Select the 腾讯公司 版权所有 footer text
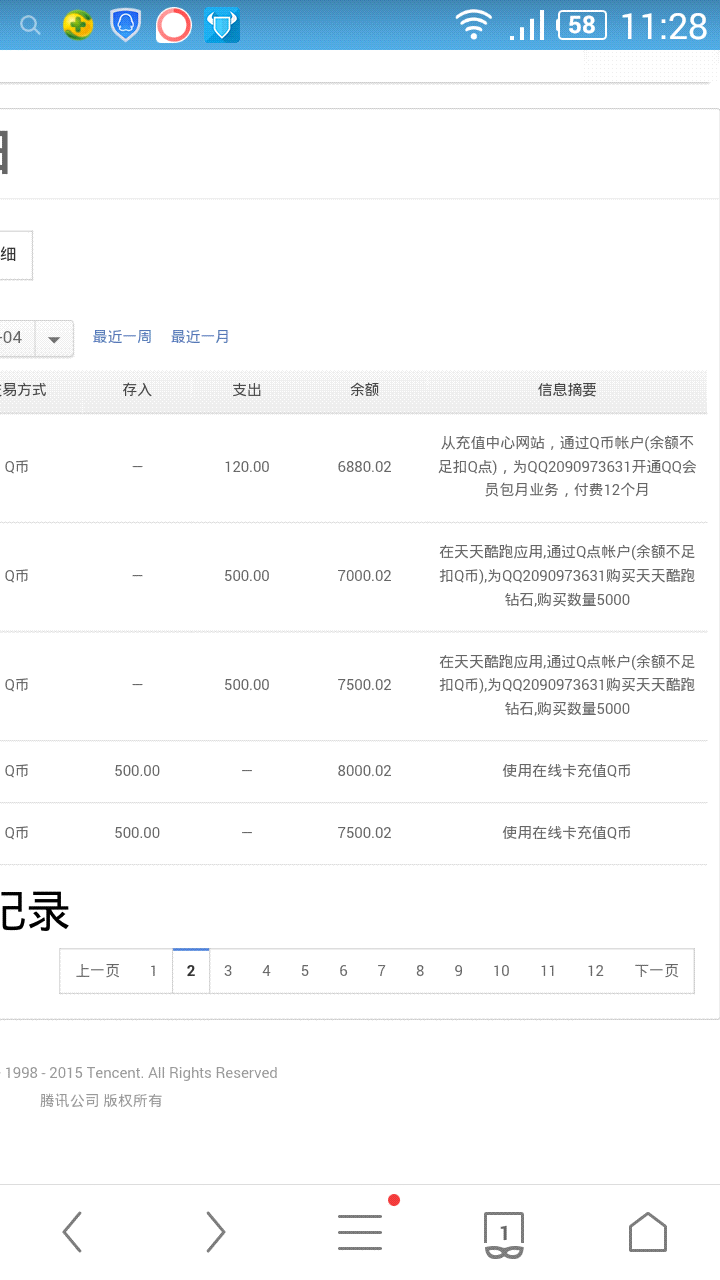Image resolution: width=720 pixels, height=1280 pixels. coord(101,1101)
